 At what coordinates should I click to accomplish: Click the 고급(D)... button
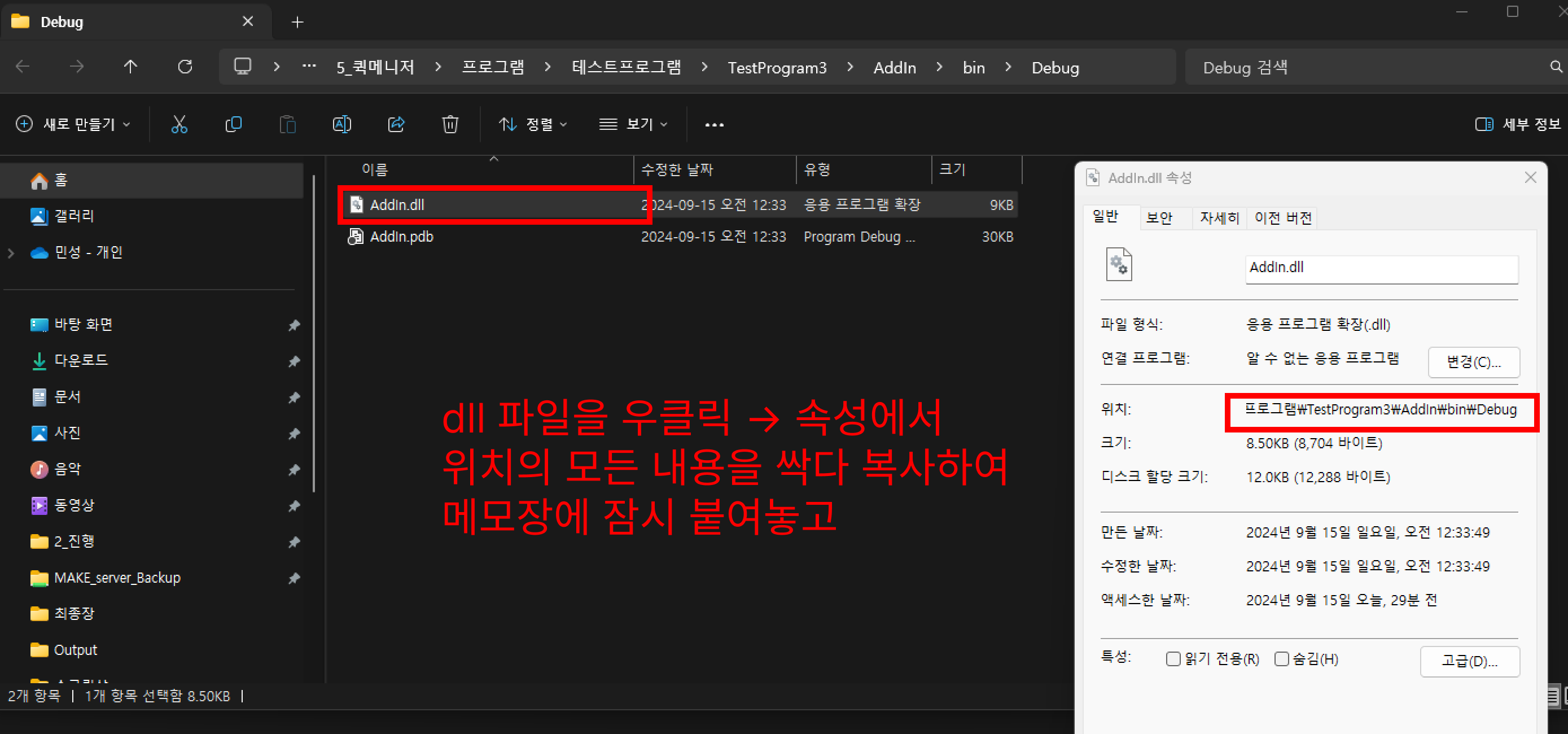point(1469,662)
